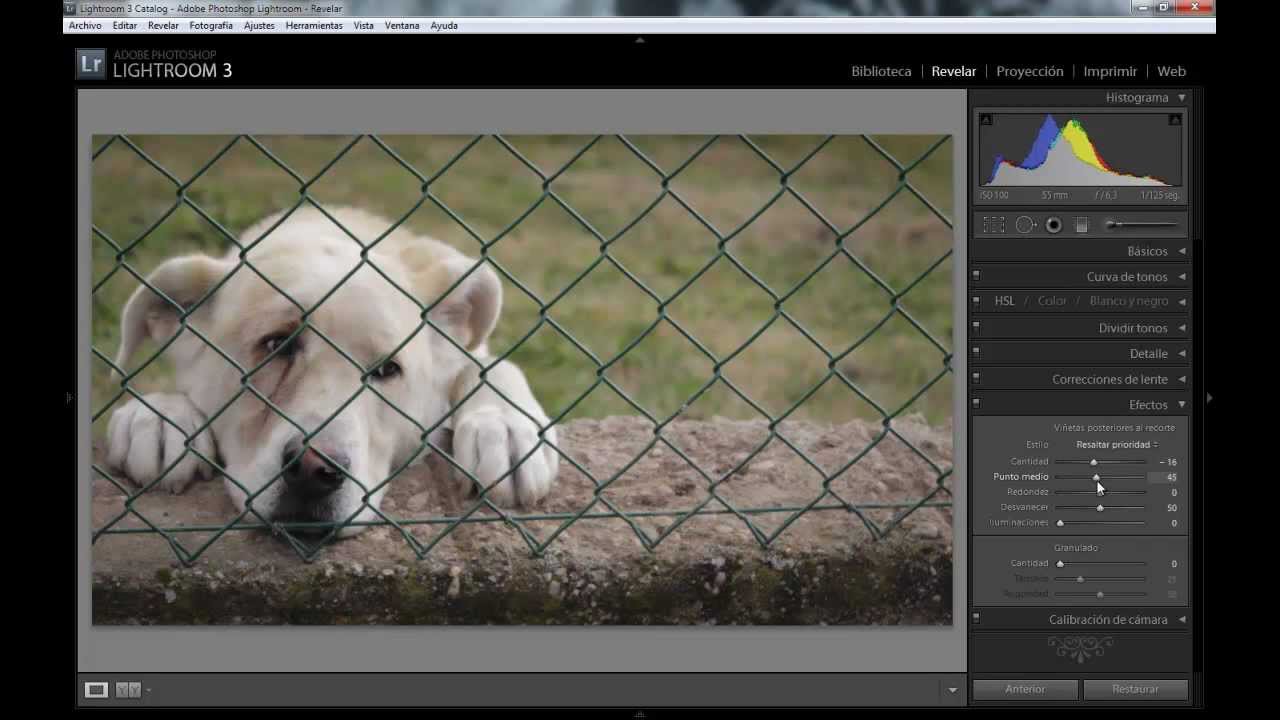
Task: Expand the Correcciones de lente panel
Action: 1182,380
